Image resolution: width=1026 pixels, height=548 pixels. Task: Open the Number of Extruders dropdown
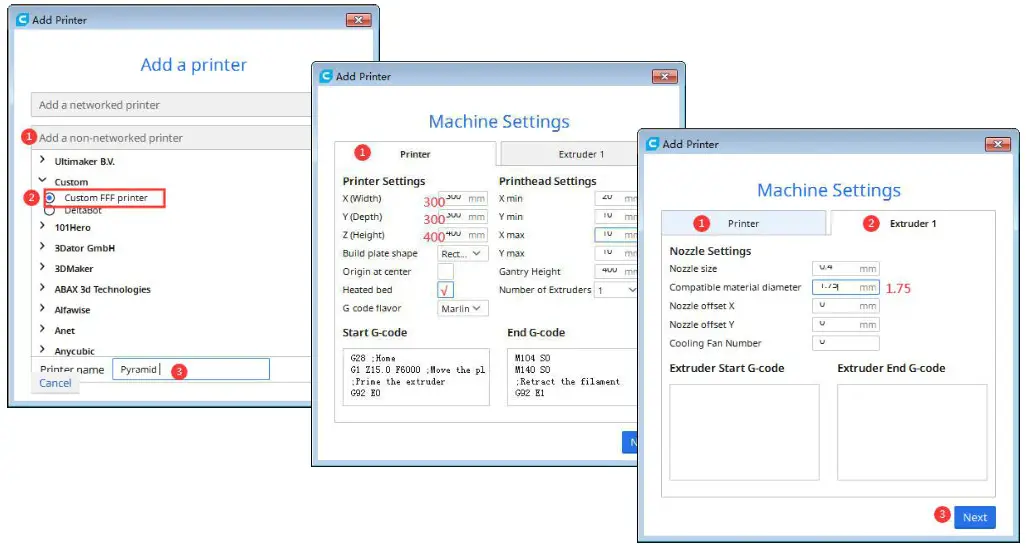point(616,289)
